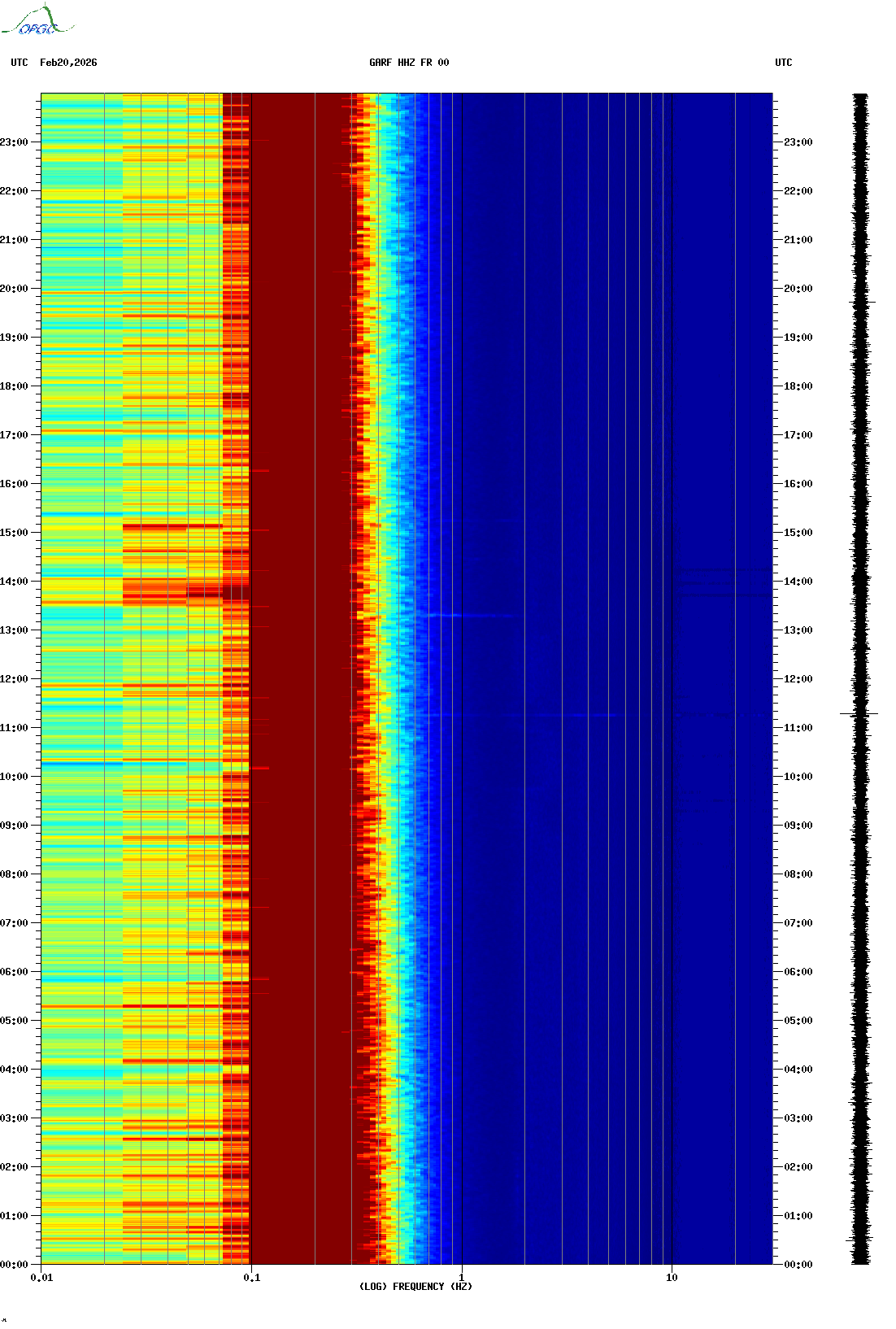Click the 0.01 frequency axis label
The width and height of the screenshot is (896, 1329).
[x=41, y=1278]
